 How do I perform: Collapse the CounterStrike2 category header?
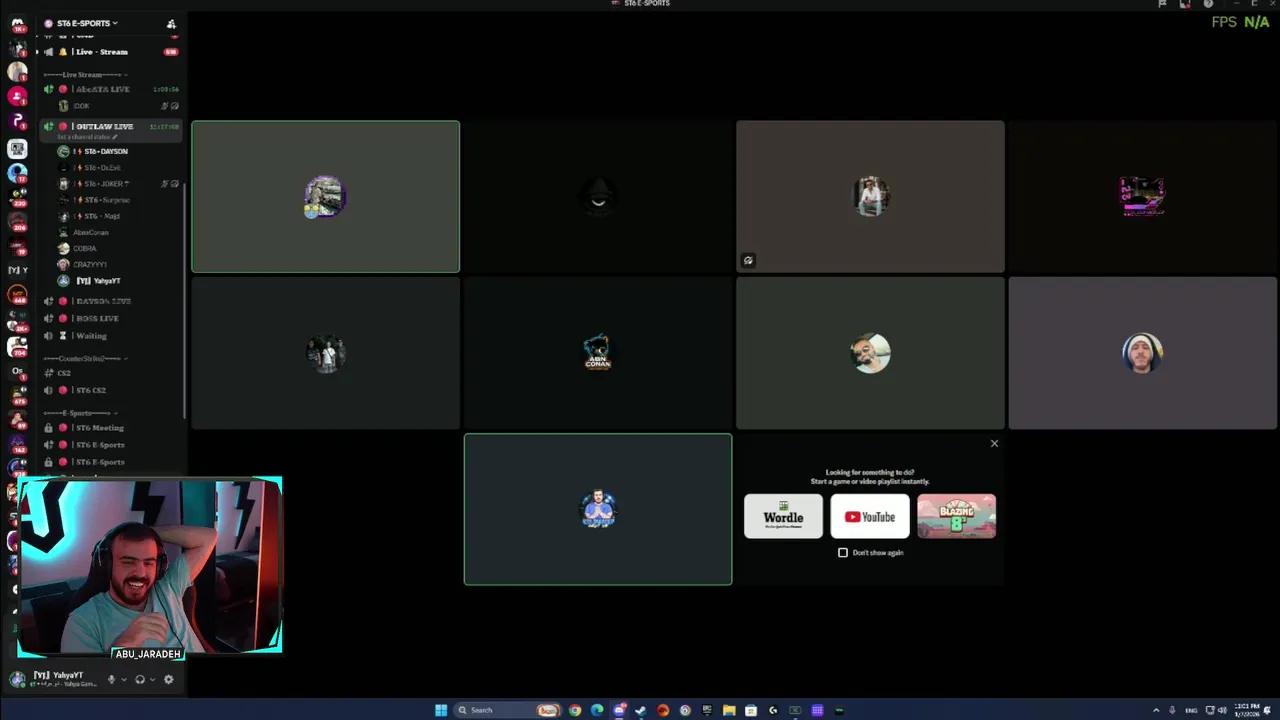pyautogui.click(x=85, y=358)
